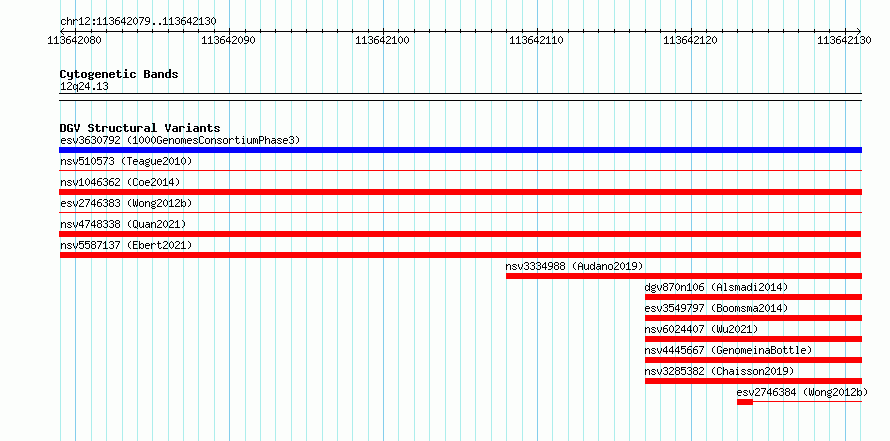
Task: Click the esv3630792 1000GenomesConsortiumPhase3 label
Action: (x=180, y=140)
